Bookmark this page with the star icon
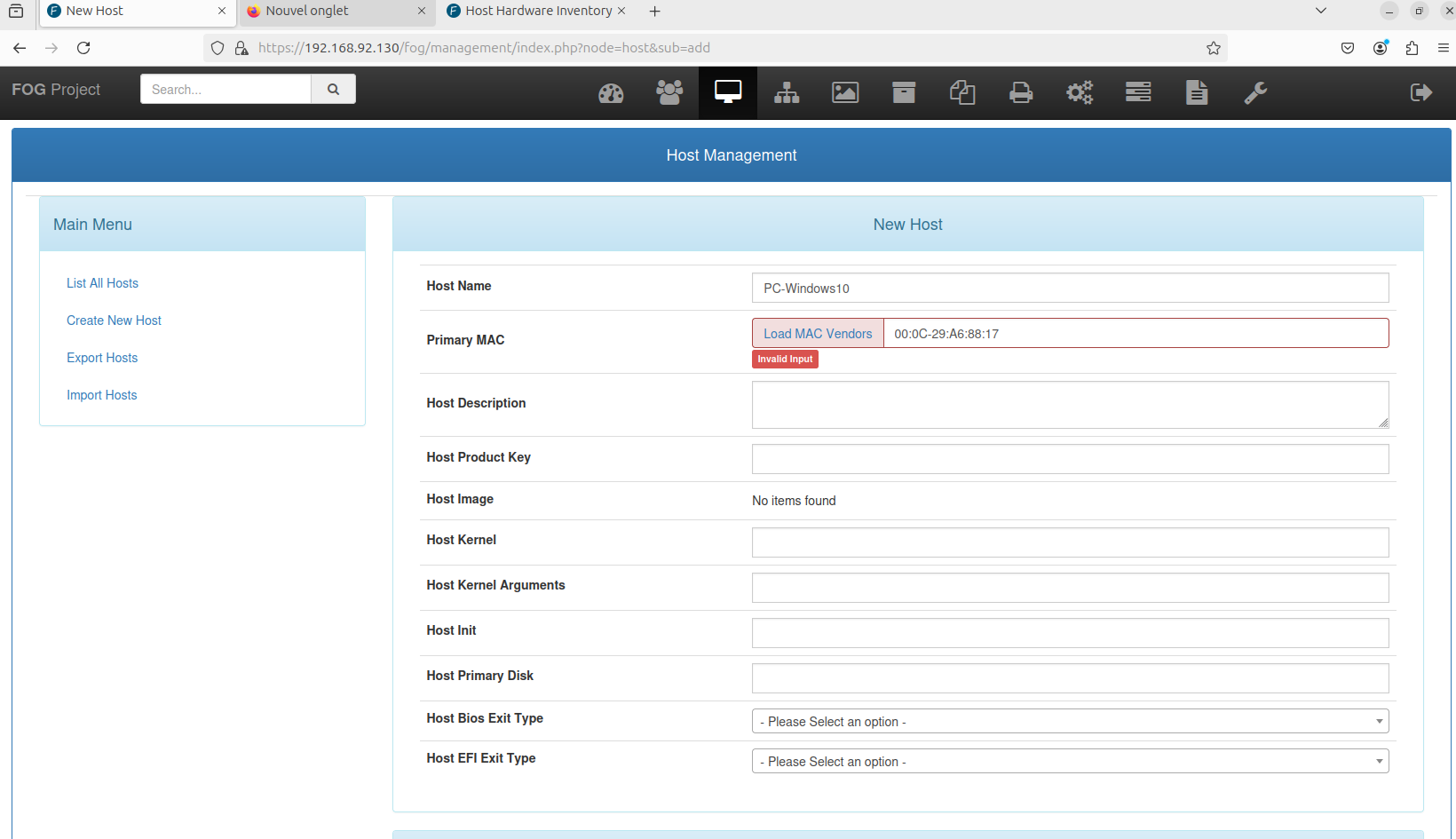1456x839 pixels. pos(1214,48)
